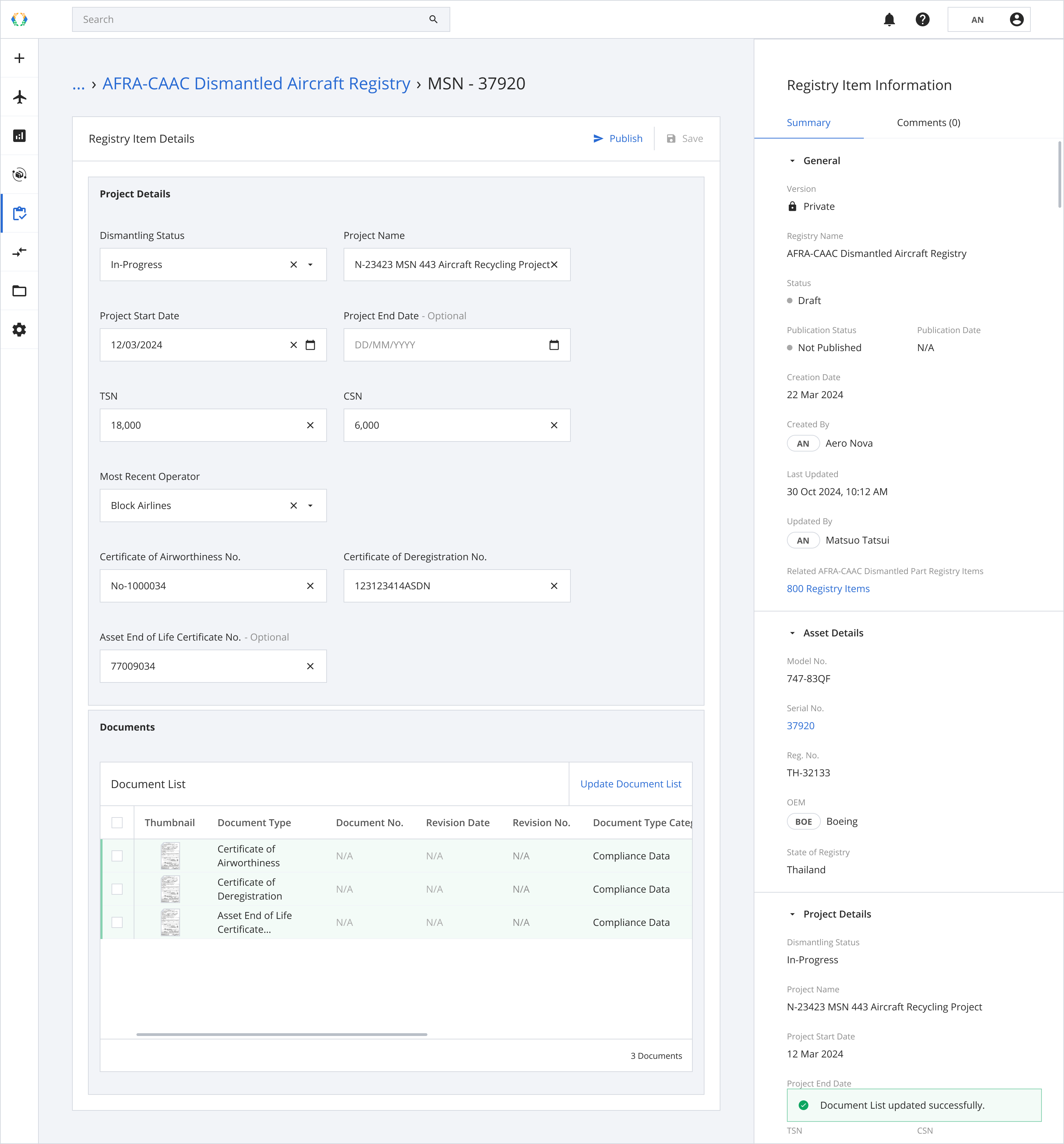Select the Summary tab
The width and height of the screenshot is (1064, 1144).
coord(808,123)
